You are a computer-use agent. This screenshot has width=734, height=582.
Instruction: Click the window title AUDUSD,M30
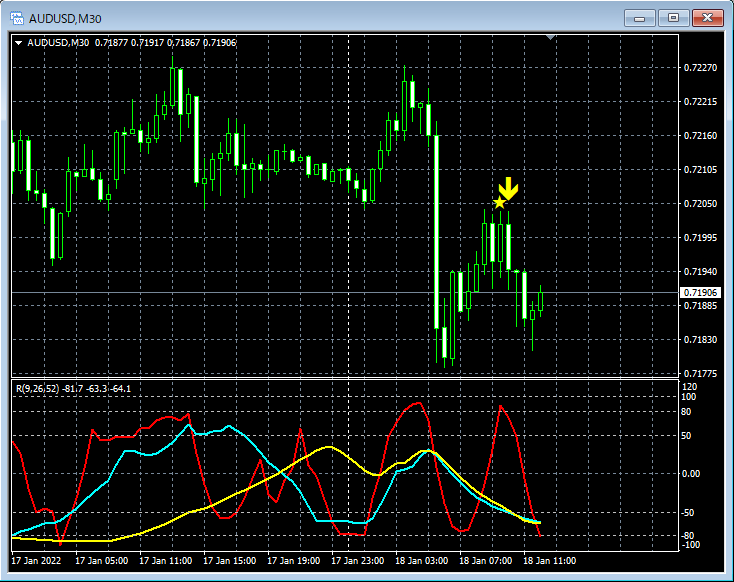click(x=65, y=19)
